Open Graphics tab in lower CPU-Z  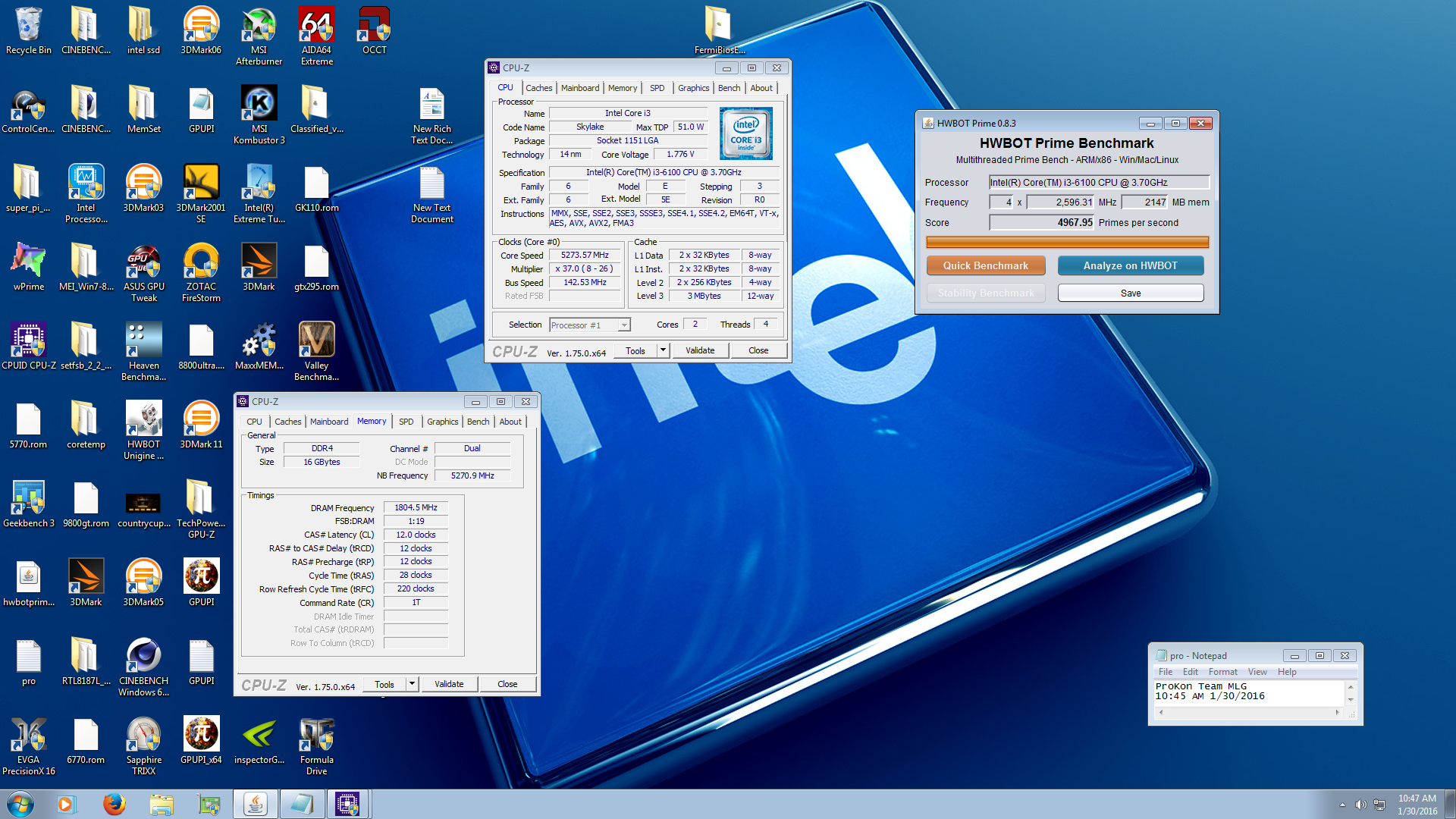(x=442, y=422)
